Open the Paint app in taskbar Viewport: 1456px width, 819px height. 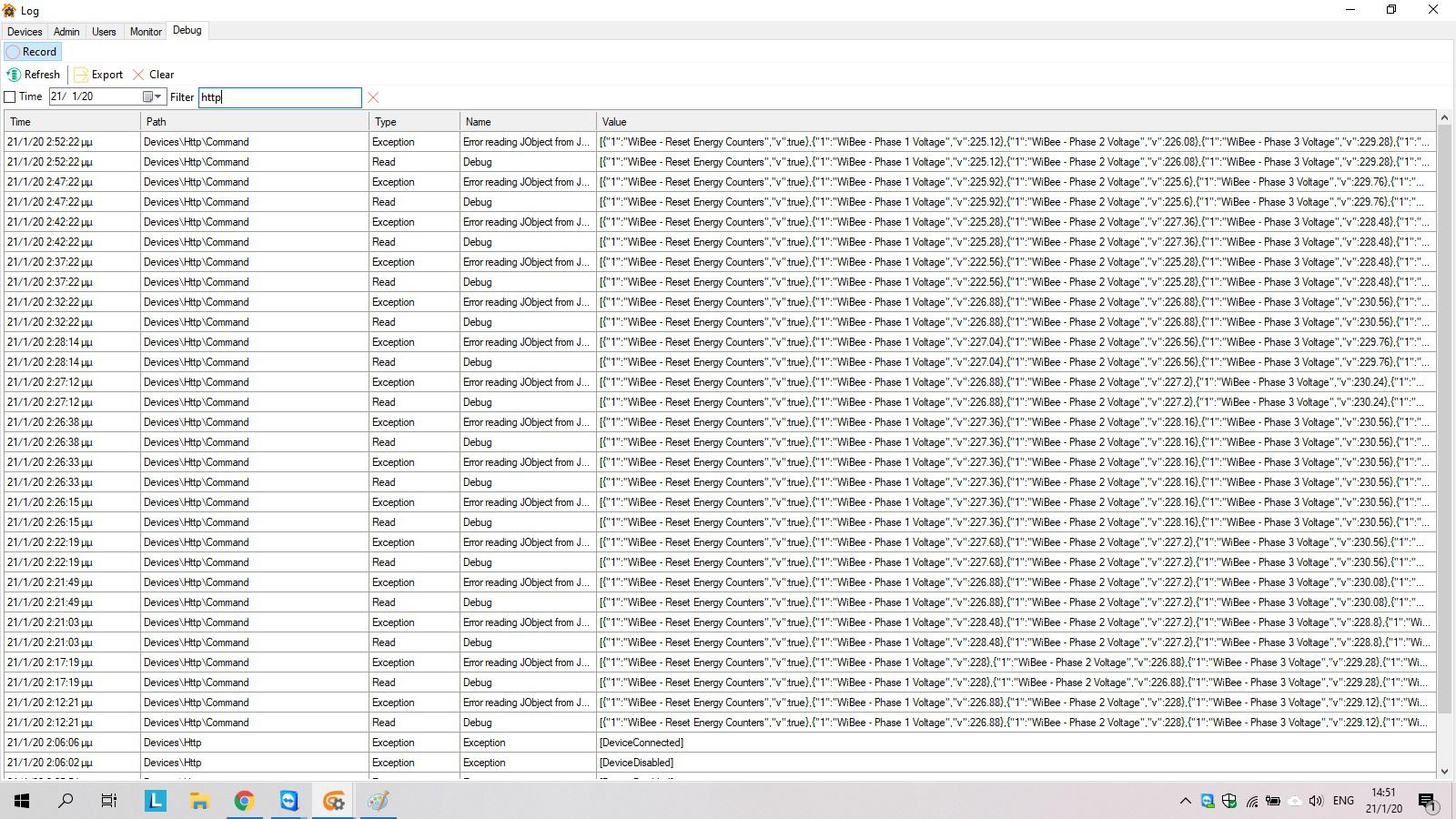click(x=378, y=801)
